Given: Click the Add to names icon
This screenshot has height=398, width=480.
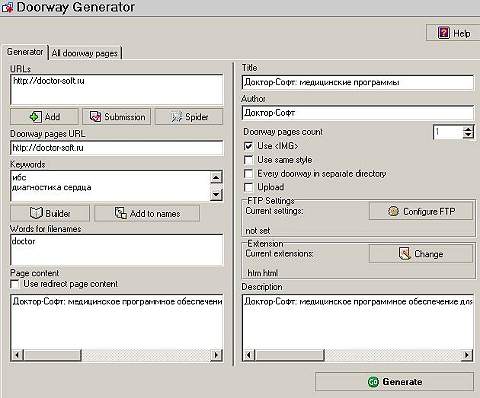Looking at the screenshot, I should (120, 213).
